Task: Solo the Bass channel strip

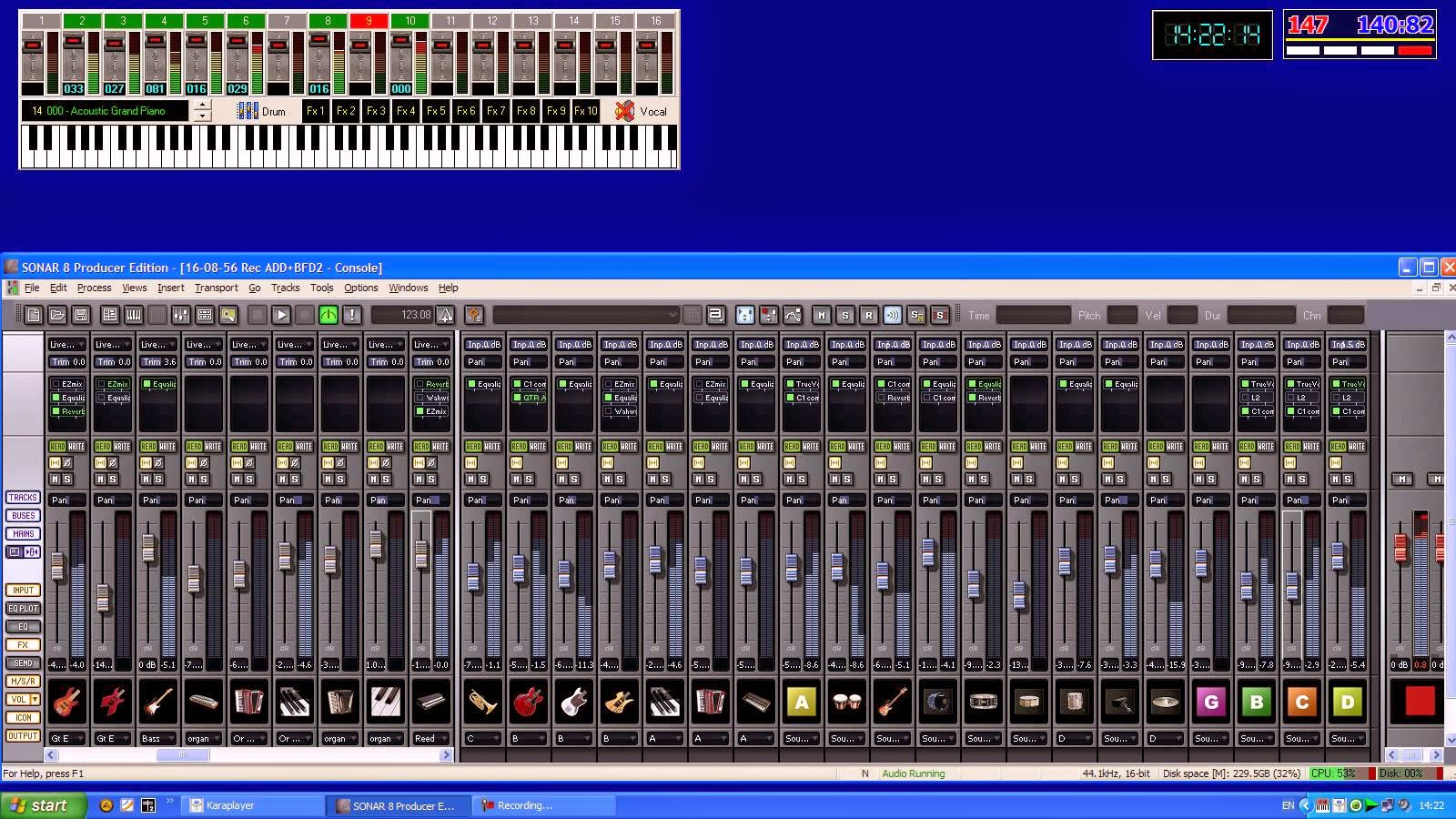Action: click(x=157, y=479)
